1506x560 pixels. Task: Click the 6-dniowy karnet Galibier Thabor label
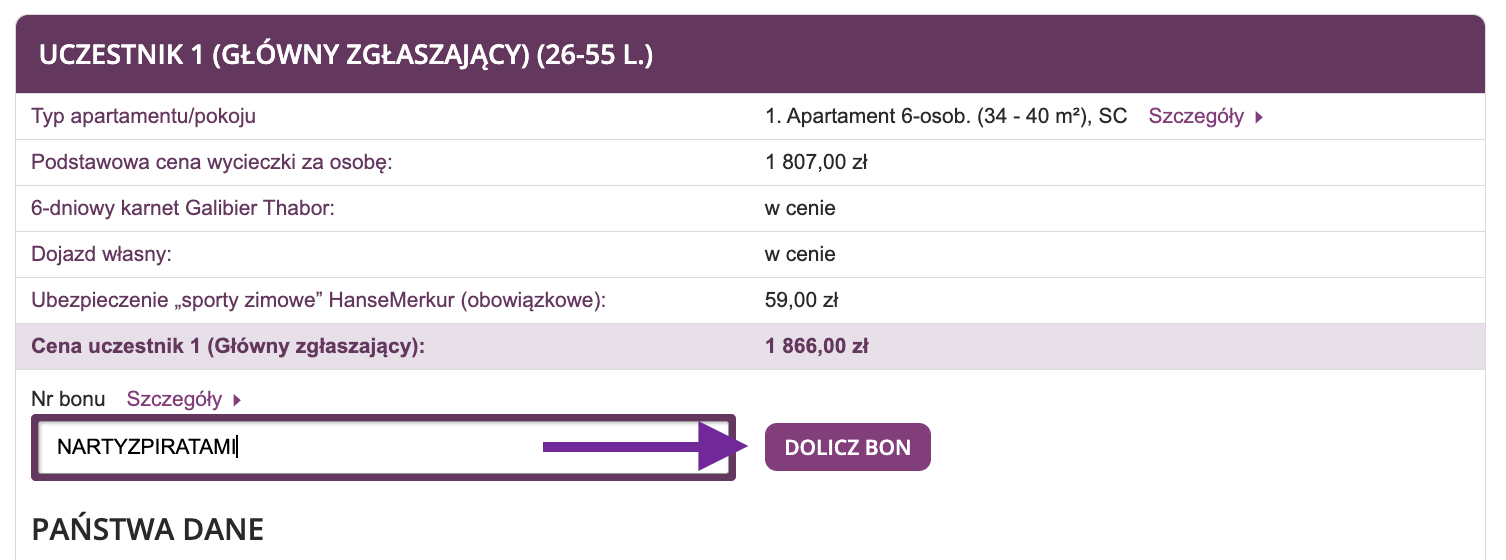[x=182, y=209]
